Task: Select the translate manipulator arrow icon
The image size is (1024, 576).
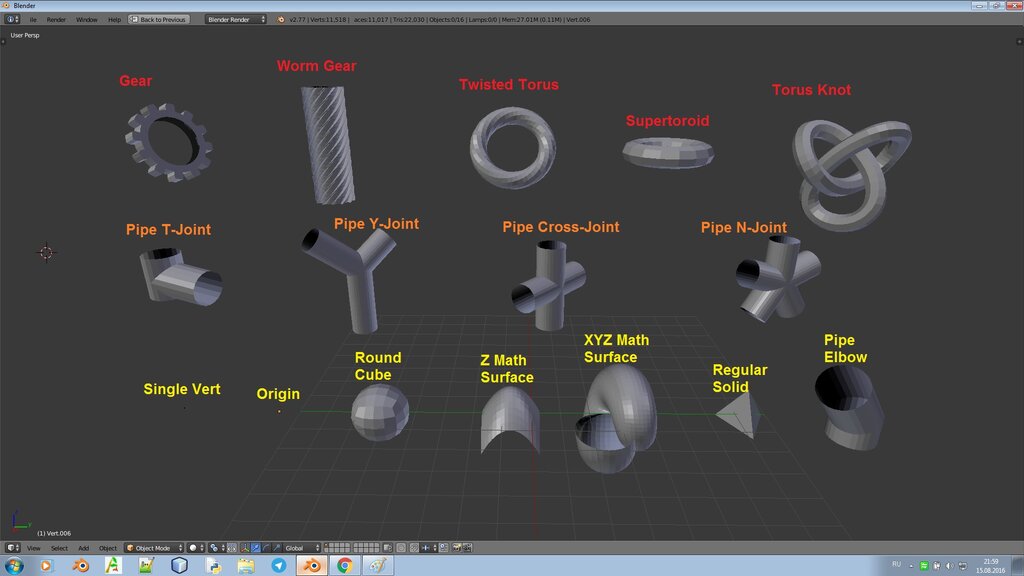Action: click(x=255, y=548)
